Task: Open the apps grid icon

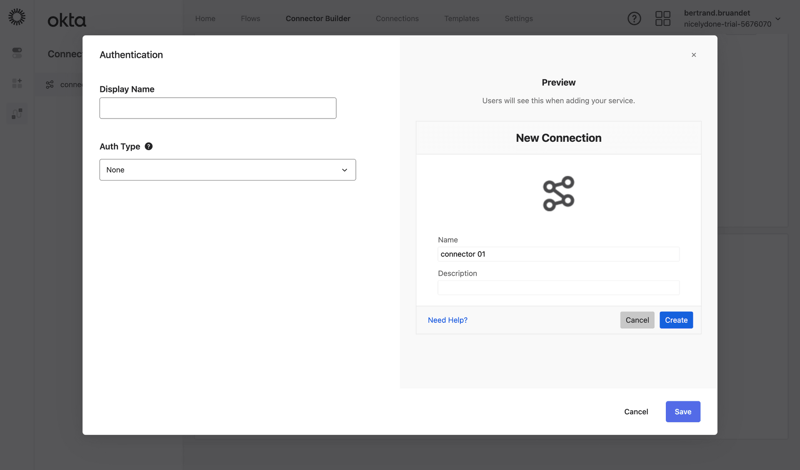Action: pyautogui.click(x=663, y=19)
